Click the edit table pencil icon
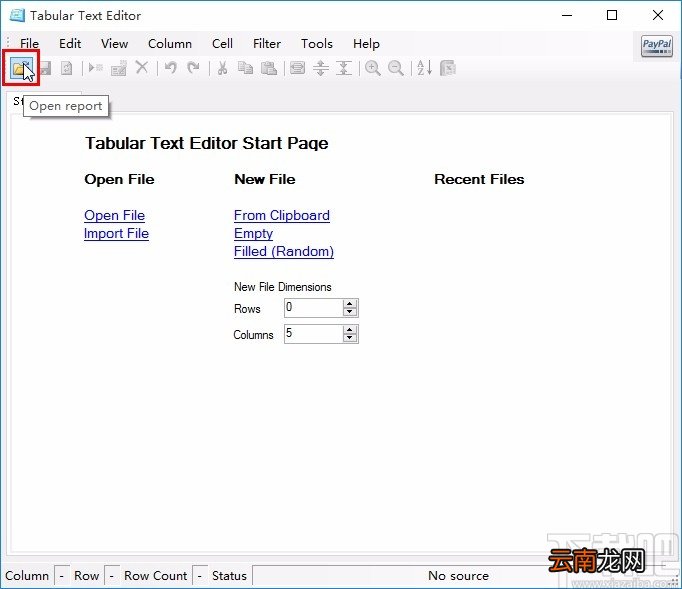This screenshot has width=682, height=589. (119, 68)
